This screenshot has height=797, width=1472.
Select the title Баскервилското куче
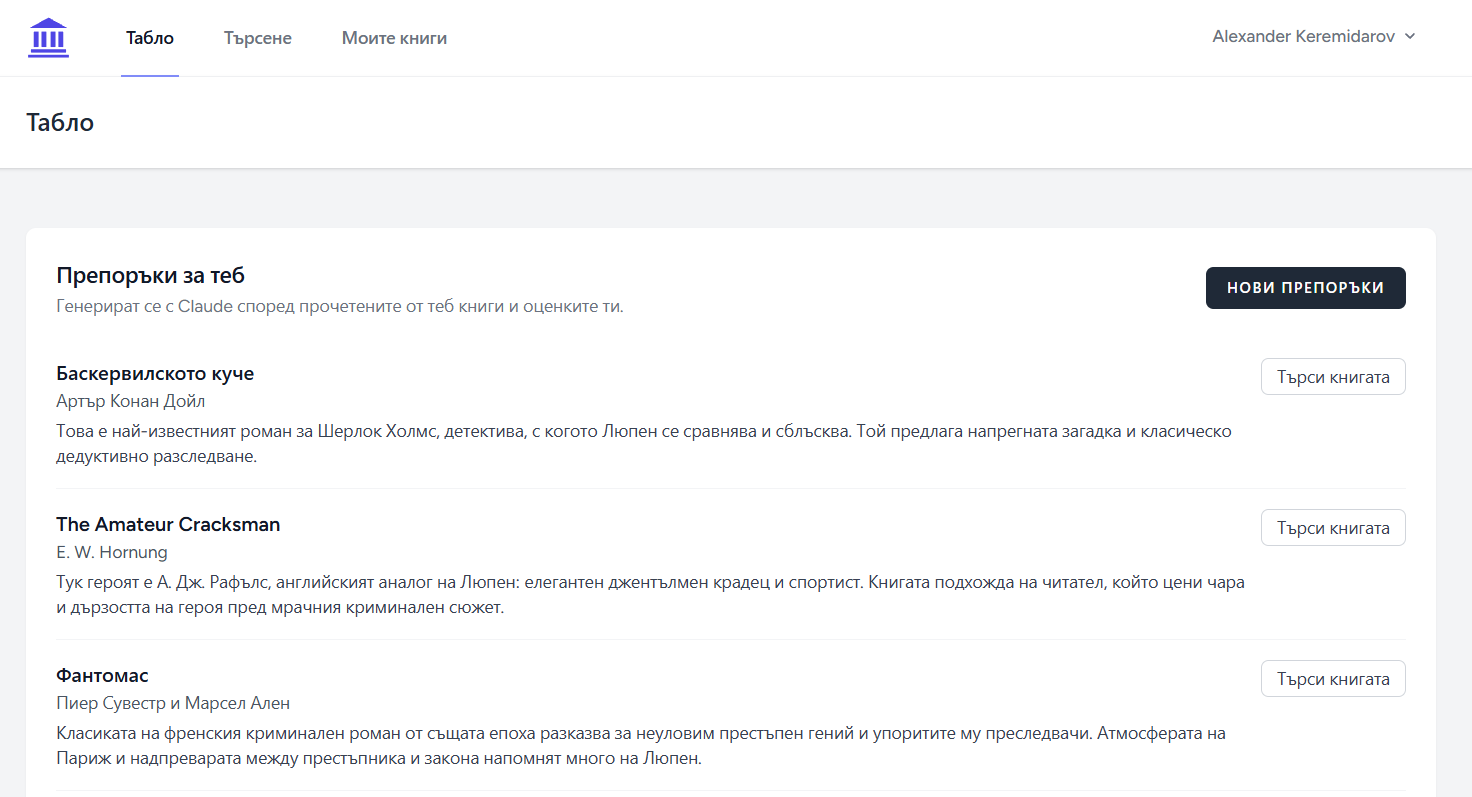pos(155,374)
